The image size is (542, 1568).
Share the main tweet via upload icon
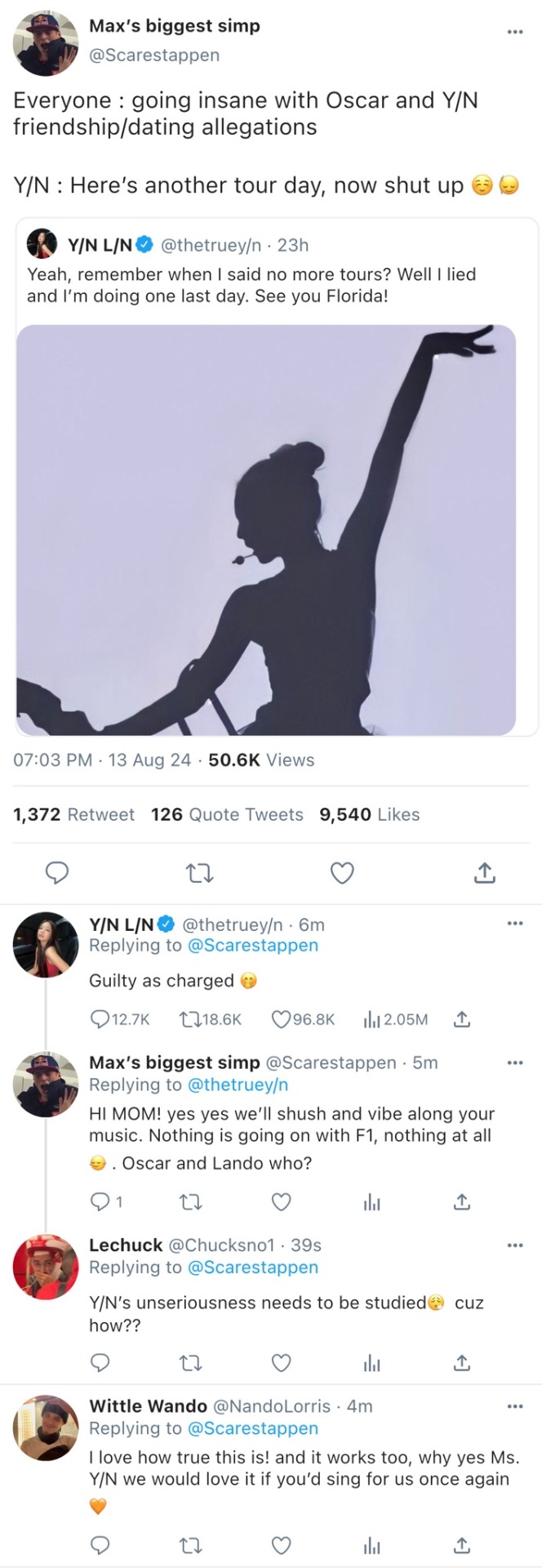[x=484, y=873]
